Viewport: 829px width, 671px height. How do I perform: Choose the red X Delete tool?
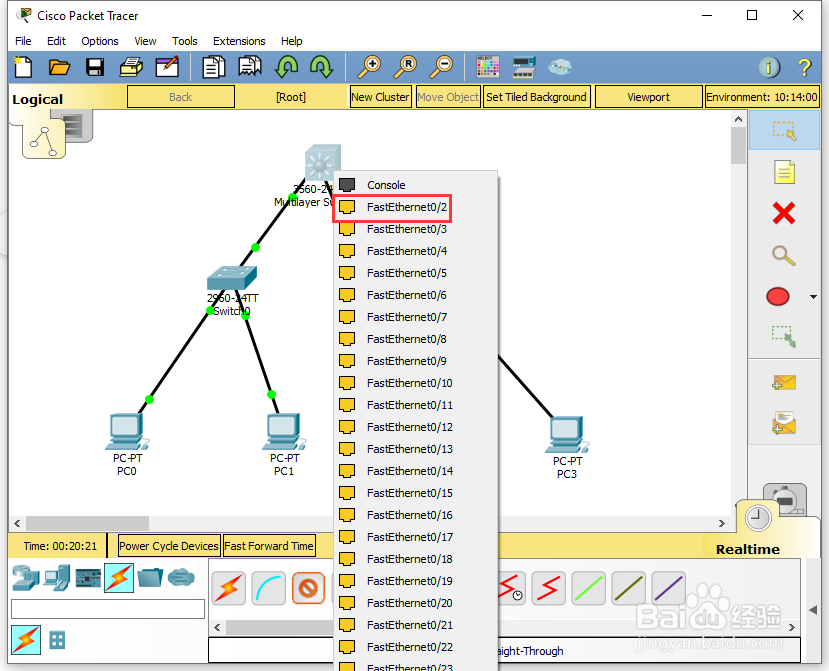[x=784, y=214]
